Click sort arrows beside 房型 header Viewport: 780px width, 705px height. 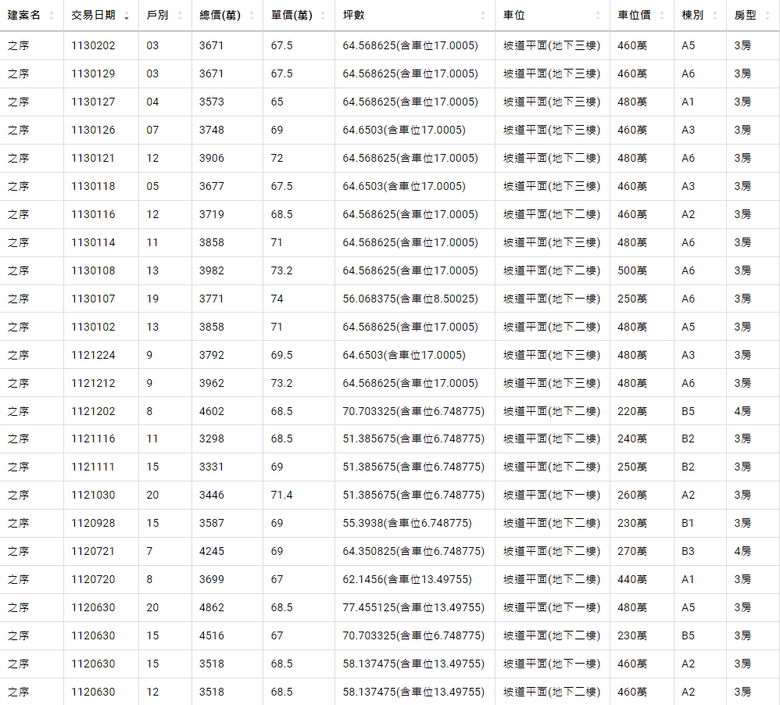click(x=768, y=16)
